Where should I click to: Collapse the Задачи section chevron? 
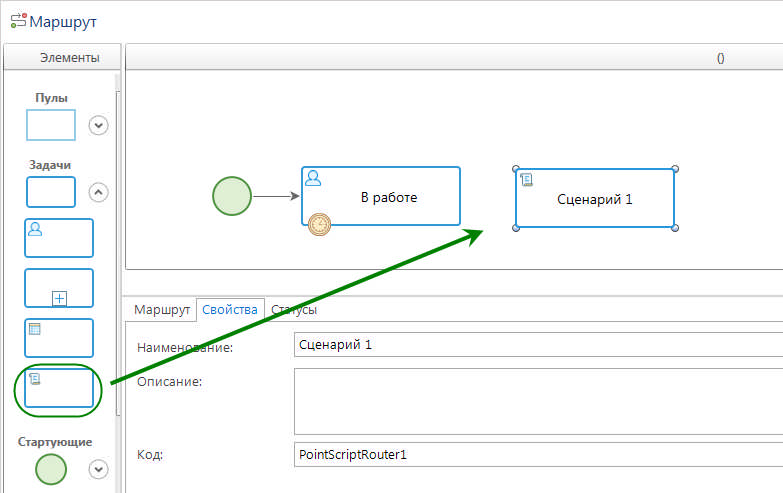98,192
